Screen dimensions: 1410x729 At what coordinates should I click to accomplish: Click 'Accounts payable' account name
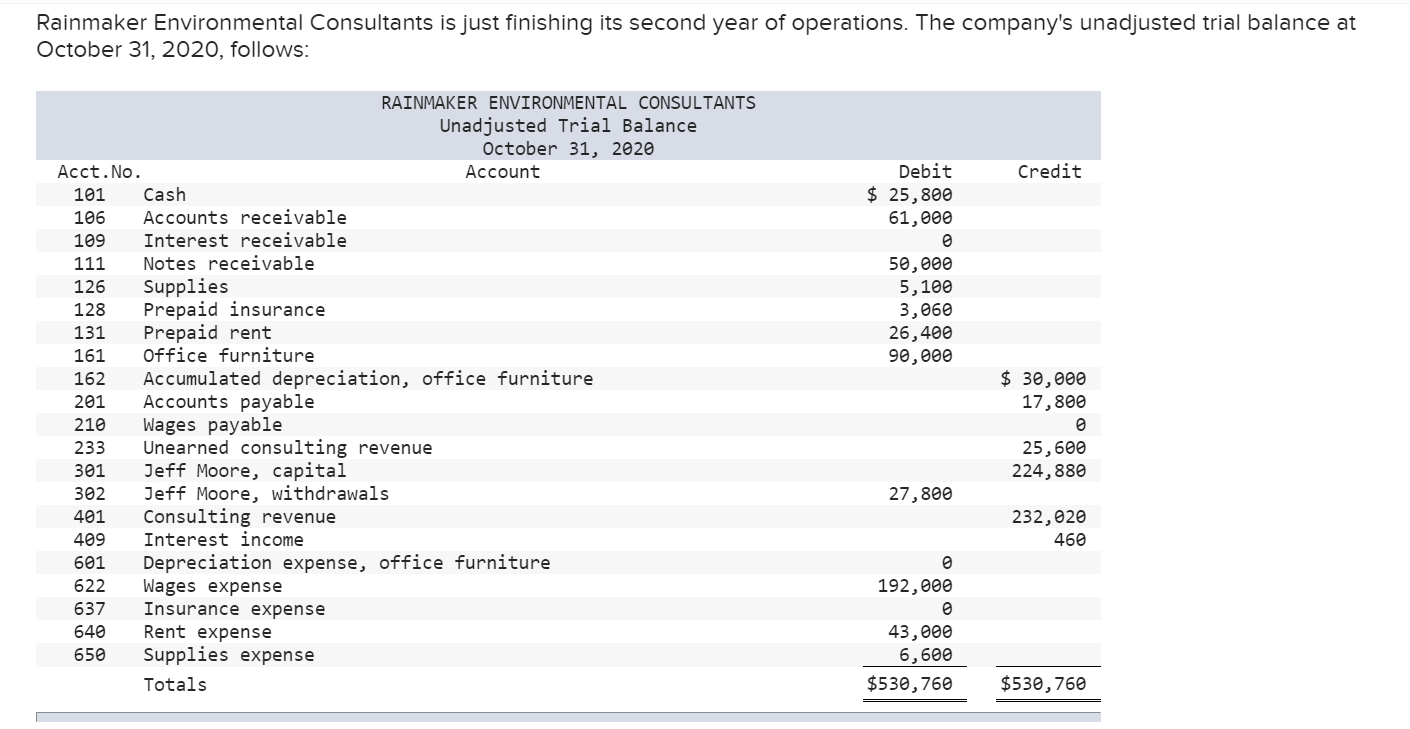point(229,401)
